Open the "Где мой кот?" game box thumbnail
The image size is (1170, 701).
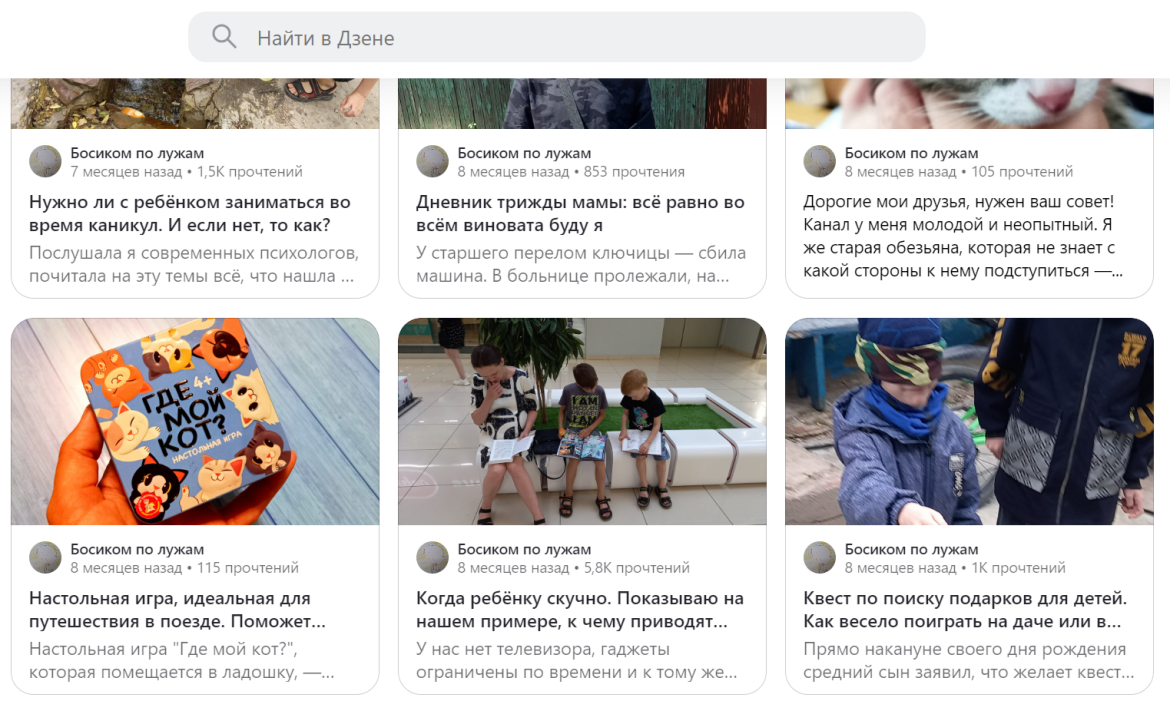[x=195, y=421]
